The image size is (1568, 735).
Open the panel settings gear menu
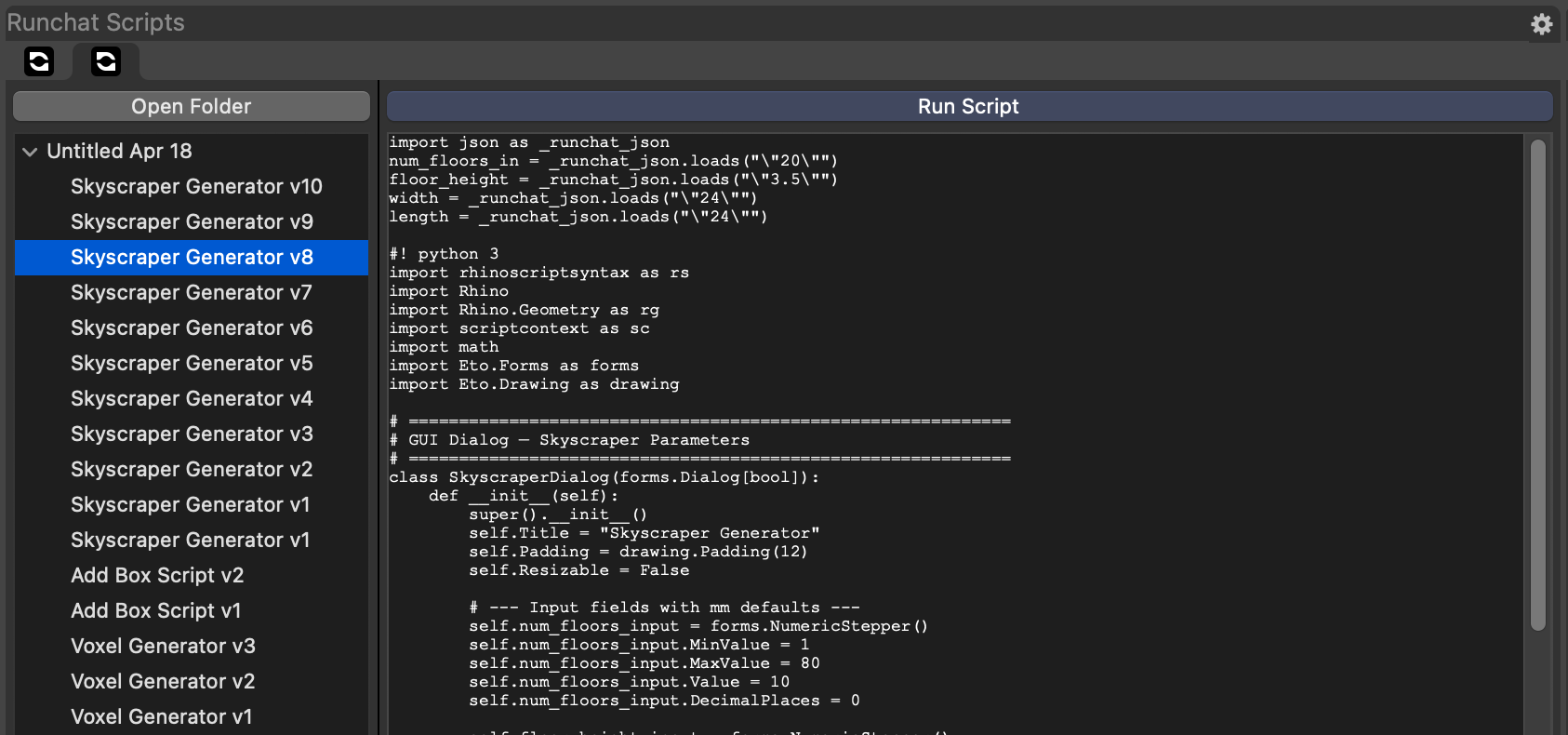(x=1541, y=23)
